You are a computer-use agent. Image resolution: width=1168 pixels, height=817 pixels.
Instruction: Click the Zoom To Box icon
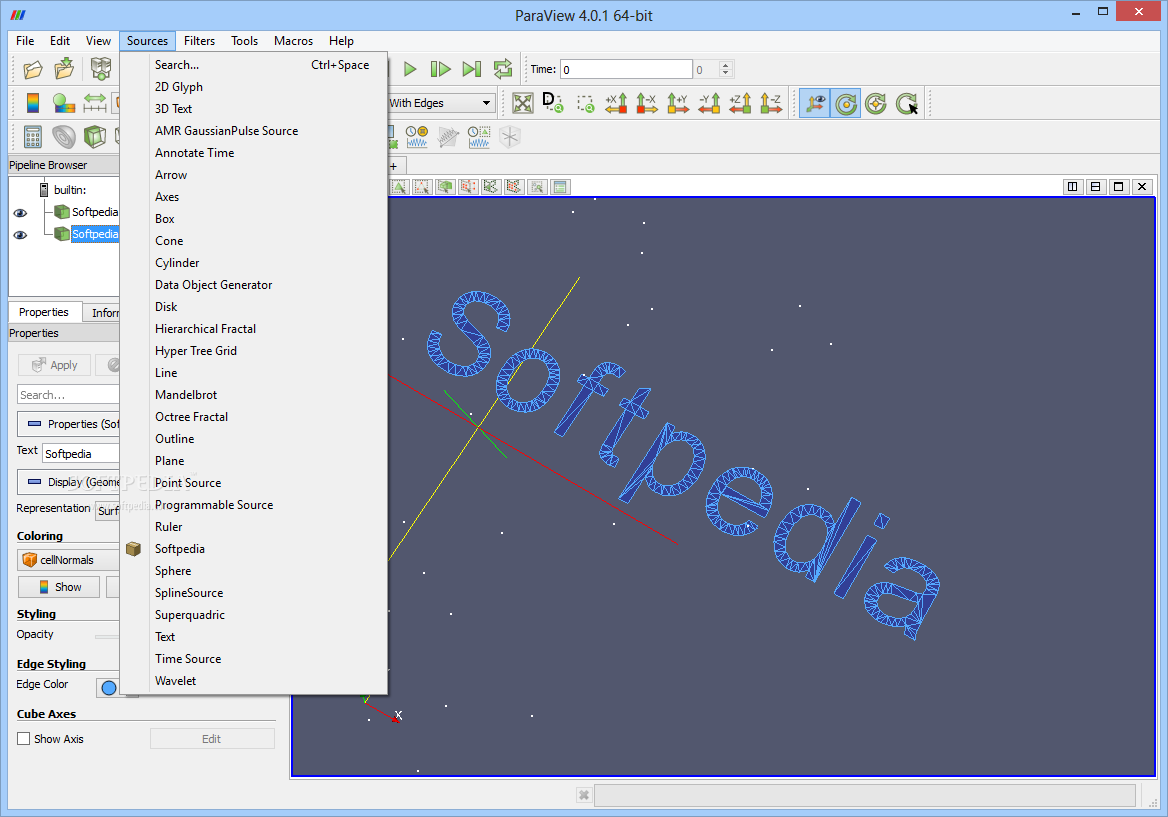click(585, 104)
